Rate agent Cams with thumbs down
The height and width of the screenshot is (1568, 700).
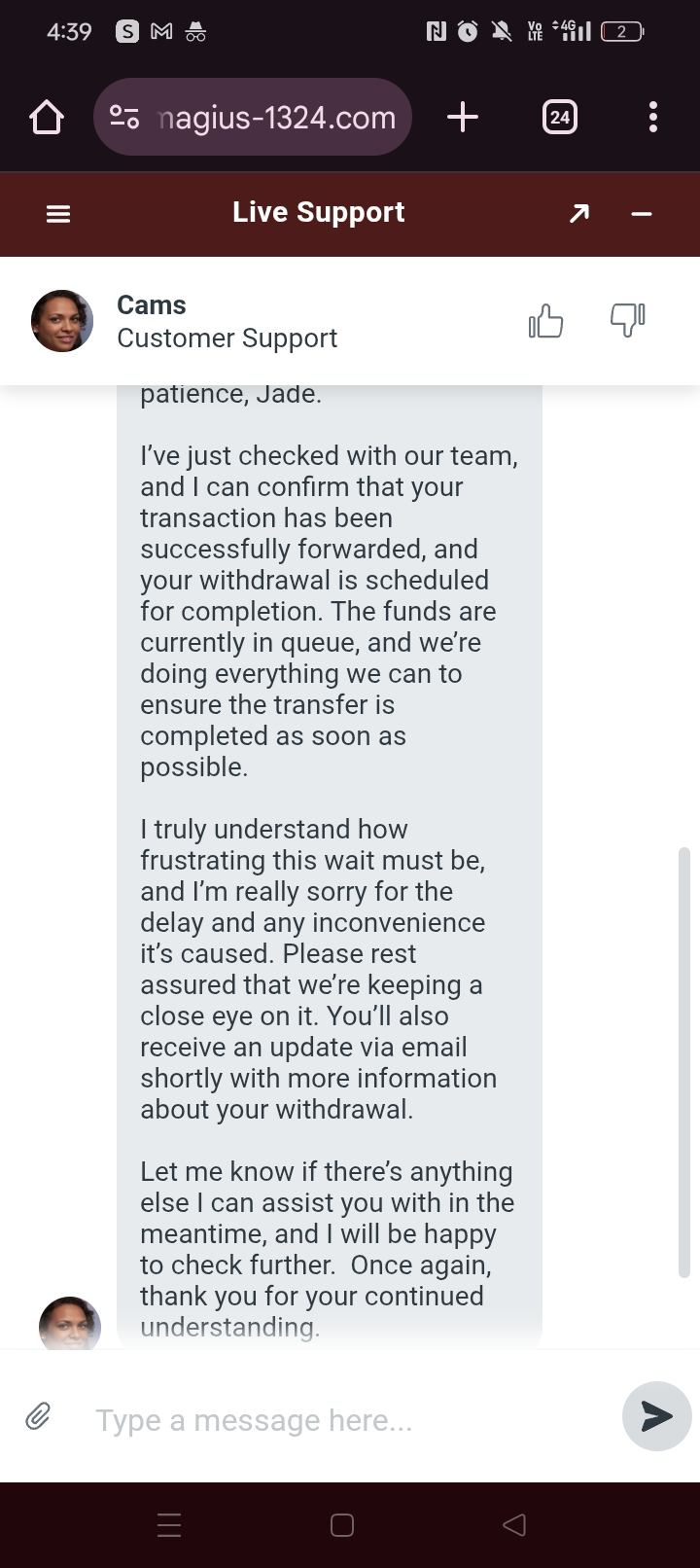click(627, 320)
